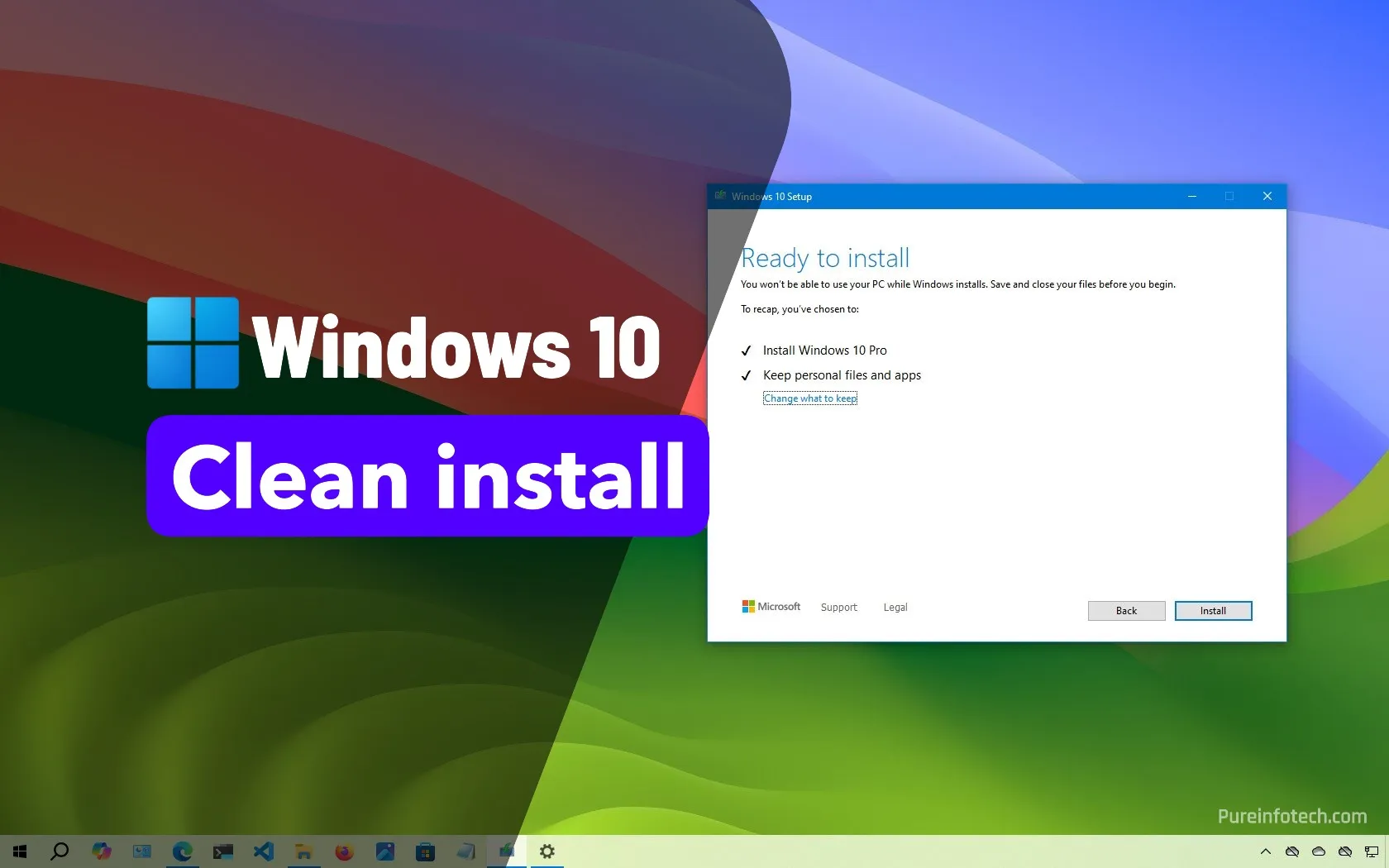Open Copilot from the taskbar

coord(102,851)
